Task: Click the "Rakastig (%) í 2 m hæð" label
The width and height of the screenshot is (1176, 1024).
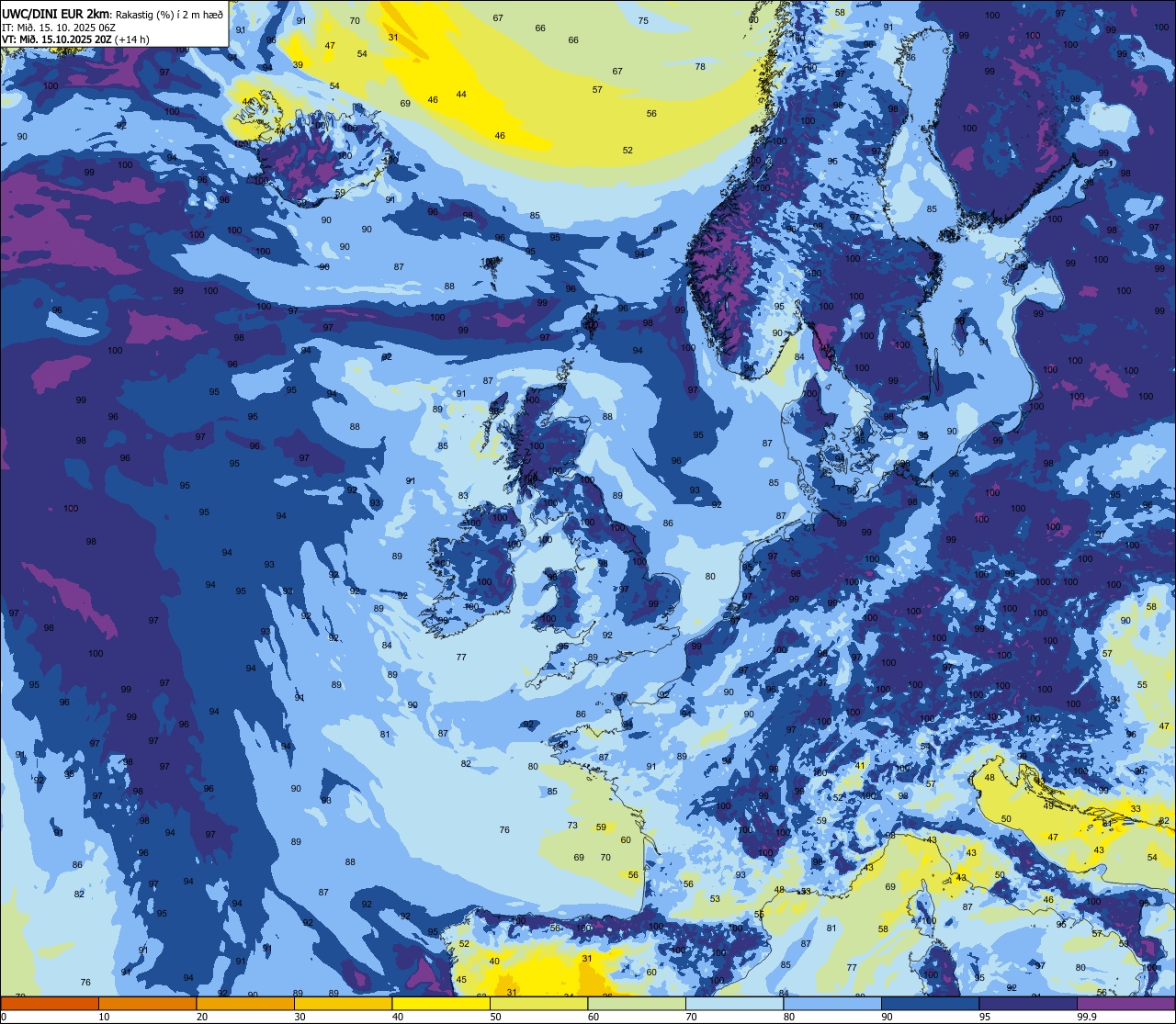Action: coord(169,14)
